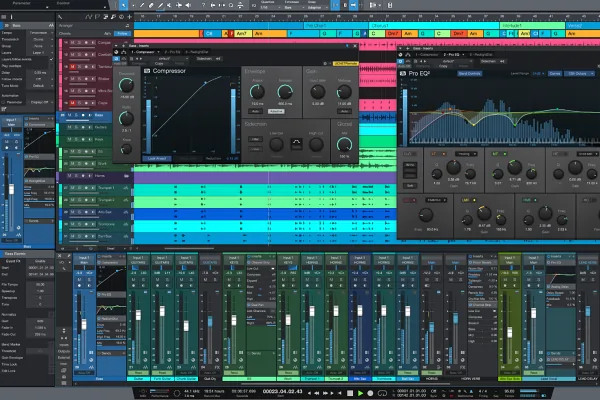
Task: Select the Chorus1 section in the arranger track
Action: 434,25
